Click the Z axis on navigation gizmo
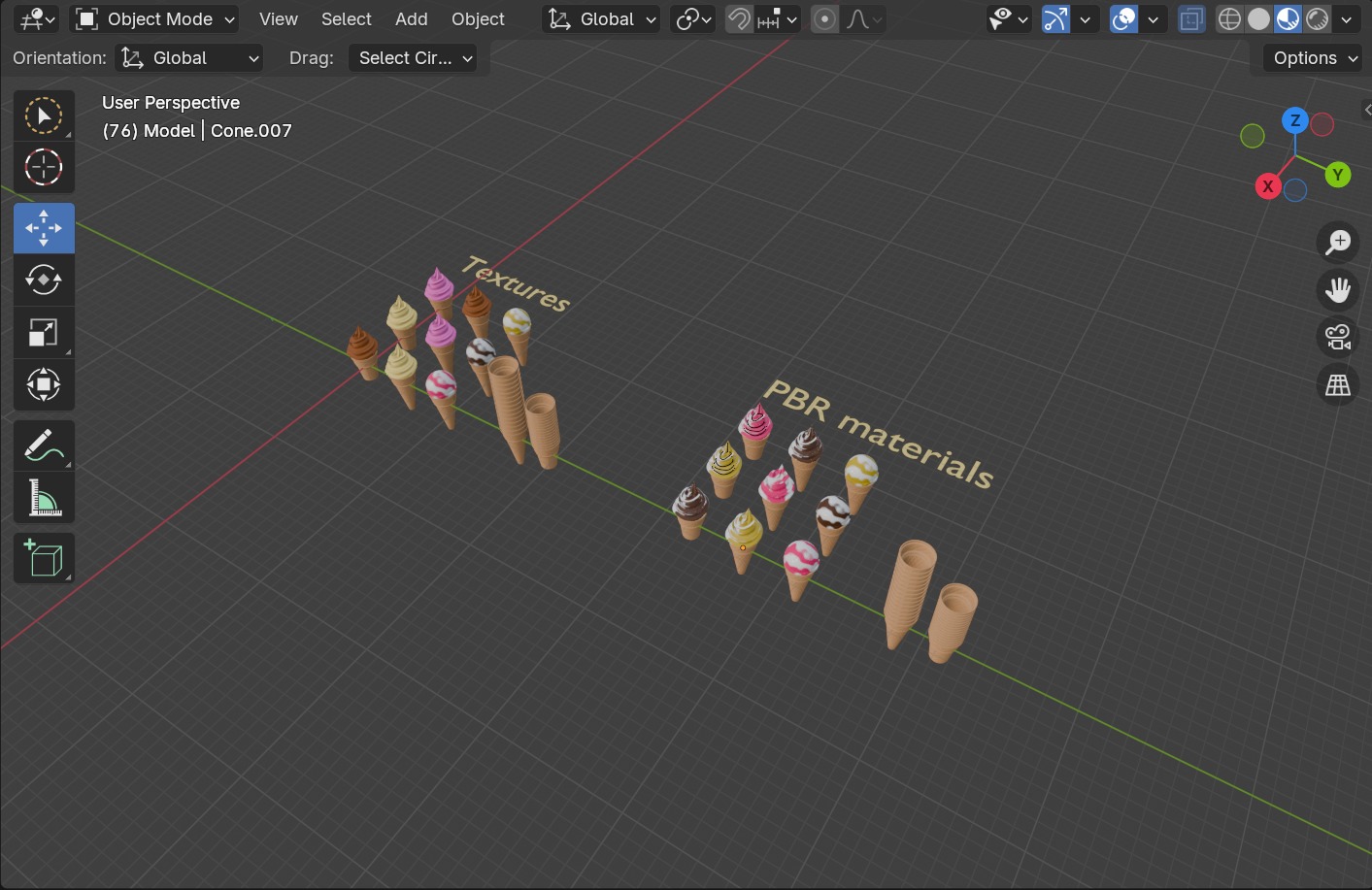Screen dimensions: 1372x890 click(1294, 120)
